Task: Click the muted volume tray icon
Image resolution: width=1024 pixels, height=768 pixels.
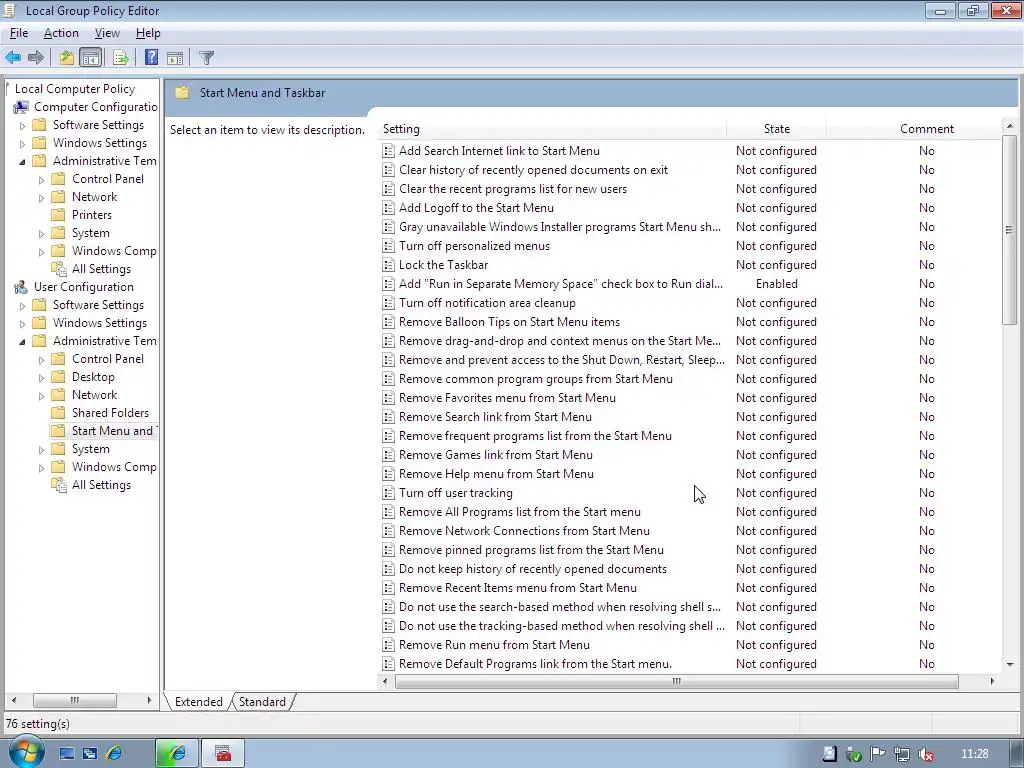Action: (925, 754)
